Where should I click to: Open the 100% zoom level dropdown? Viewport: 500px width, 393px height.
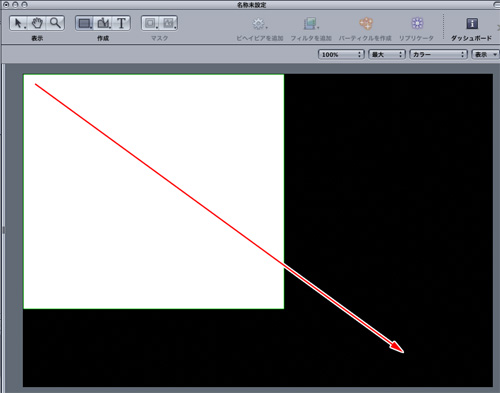341,54
